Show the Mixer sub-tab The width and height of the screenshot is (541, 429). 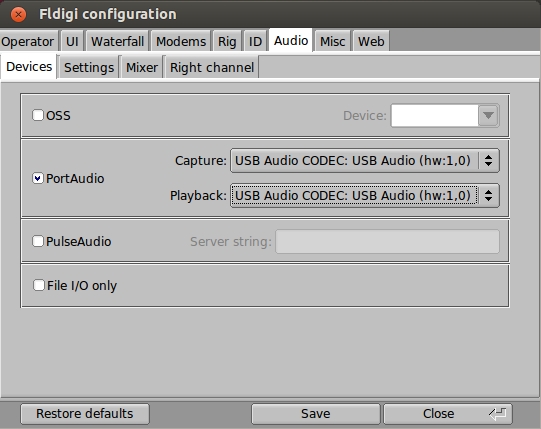[x=142, y=67]
